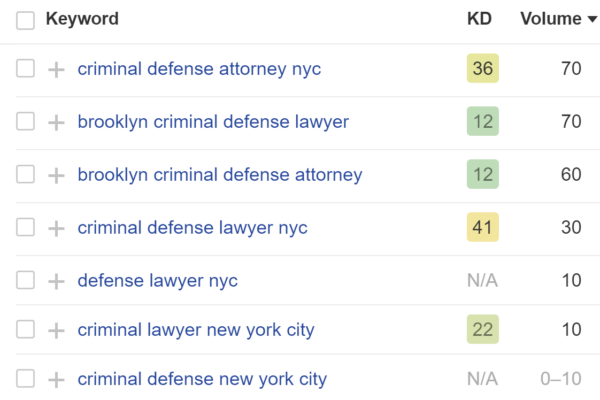This screenshot has height=400, width=600.
Task: Click the yellow KD 36 badge
Action: [482, 70]
